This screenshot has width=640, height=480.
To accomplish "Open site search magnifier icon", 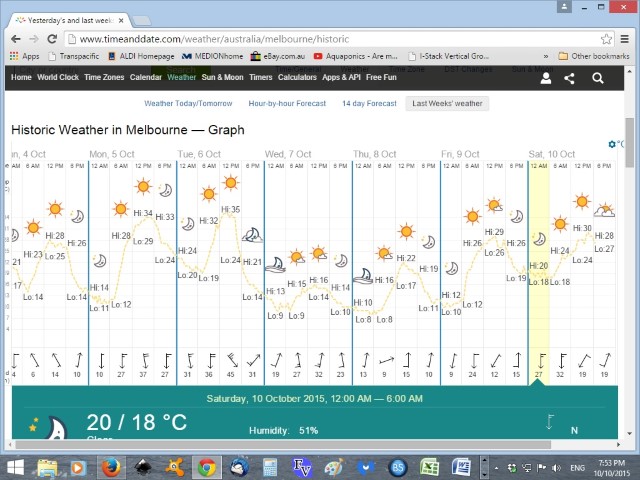I will tap(598, 78).
